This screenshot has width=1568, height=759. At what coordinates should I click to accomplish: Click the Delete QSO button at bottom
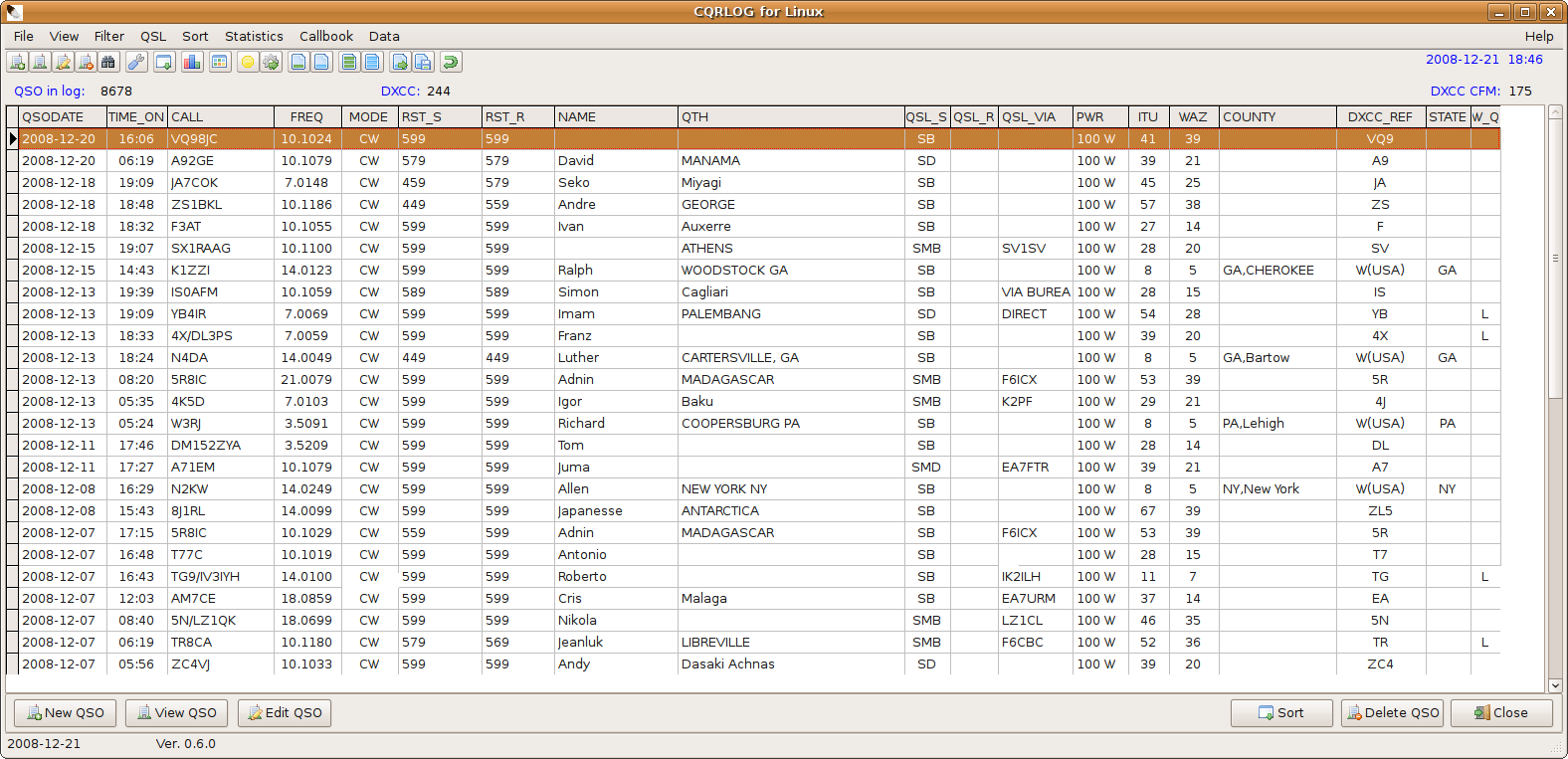coord(1392,713)
